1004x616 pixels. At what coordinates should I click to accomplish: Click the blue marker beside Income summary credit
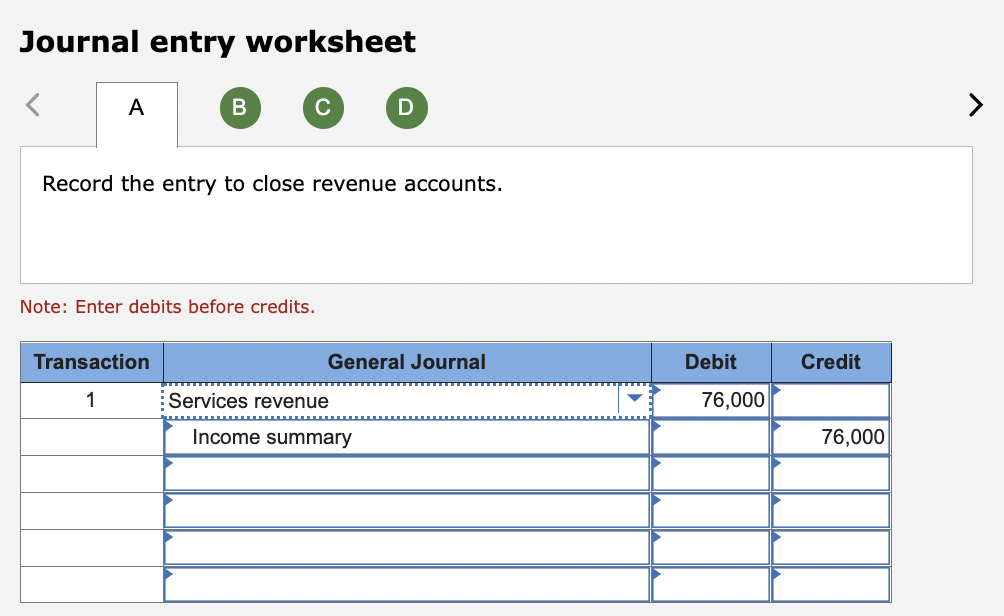pos(777,425)
